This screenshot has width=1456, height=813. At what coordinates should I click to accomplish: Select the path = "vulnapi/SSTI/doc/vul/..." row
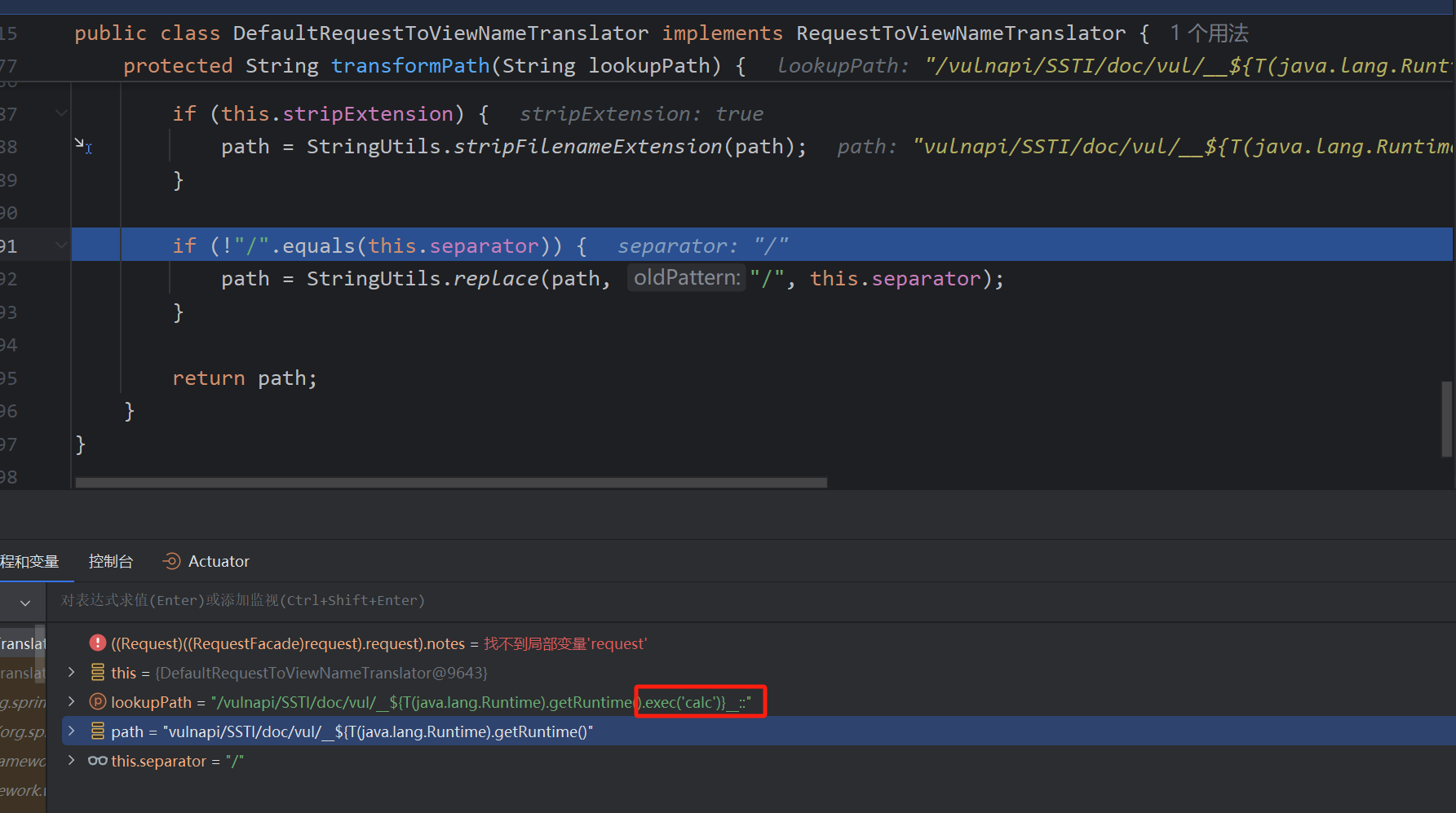759,731
